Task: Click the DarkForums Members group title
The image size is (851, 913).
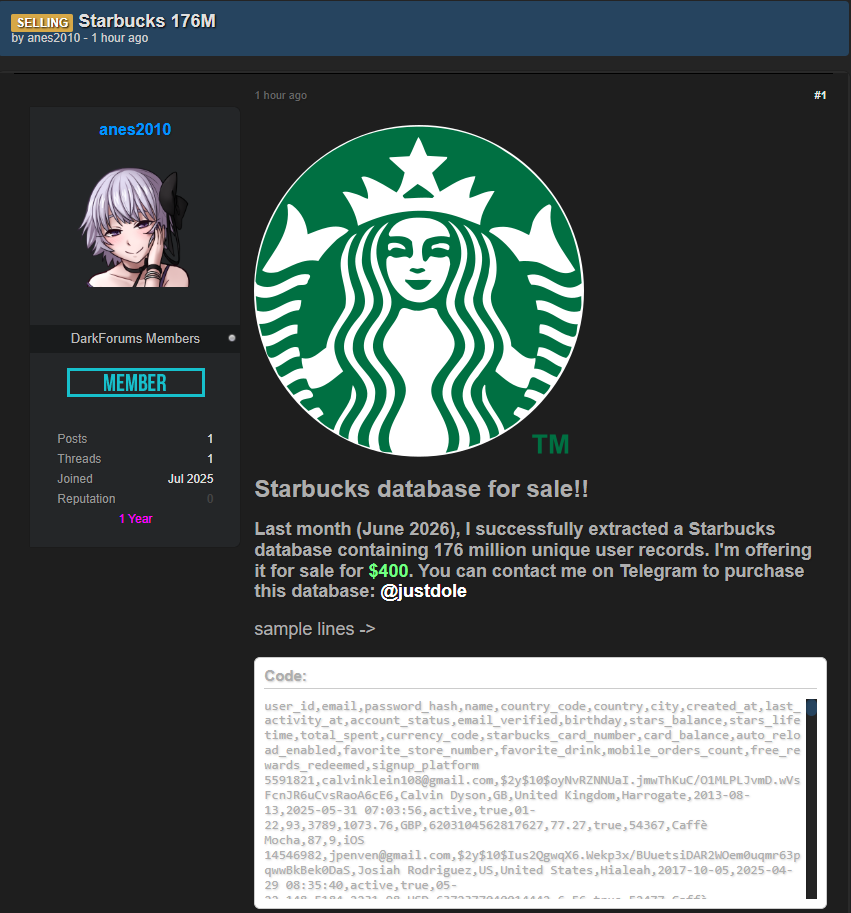Action: point(135,338)
